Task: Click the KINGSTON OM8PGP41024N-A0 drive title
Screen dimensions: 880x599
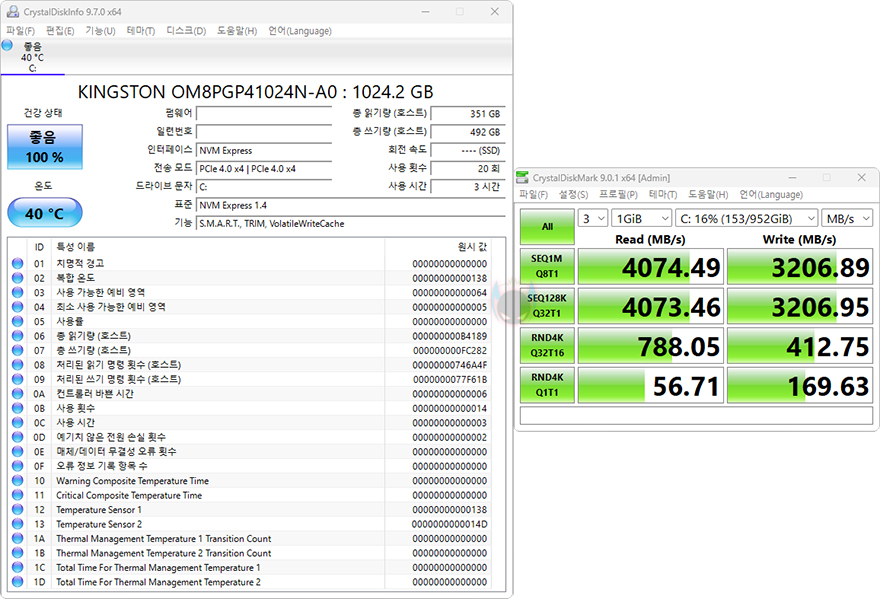Action: [255, 92]
